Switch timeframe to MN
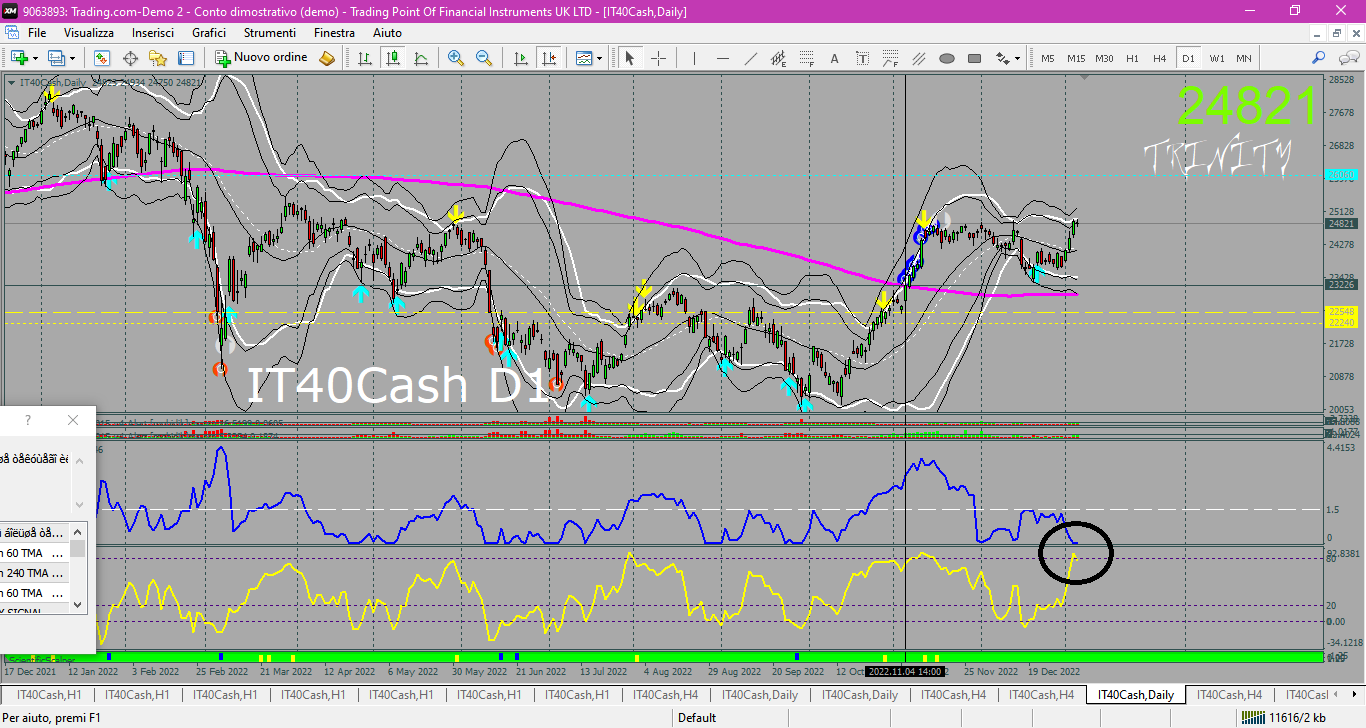1366x728 pixels. (x=1243, y=58)
